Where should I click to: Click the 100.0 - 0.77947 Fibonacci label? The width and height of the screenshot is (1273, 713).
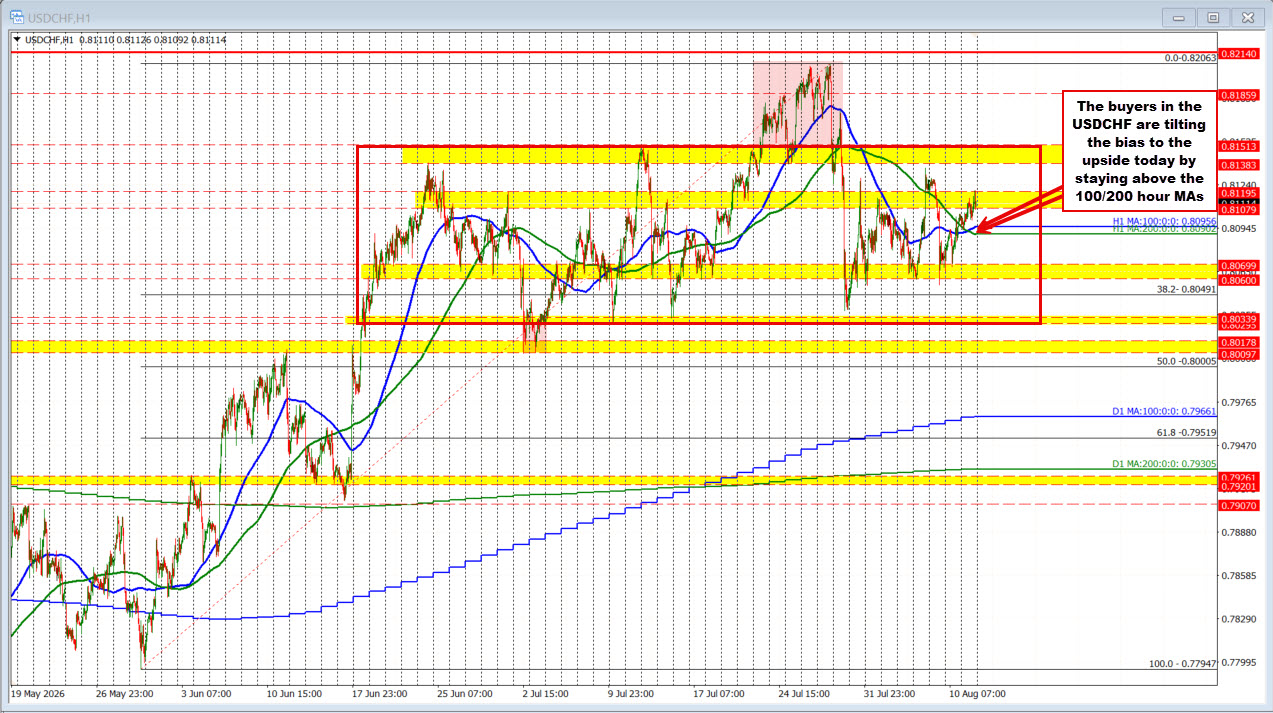[1184, 663]
